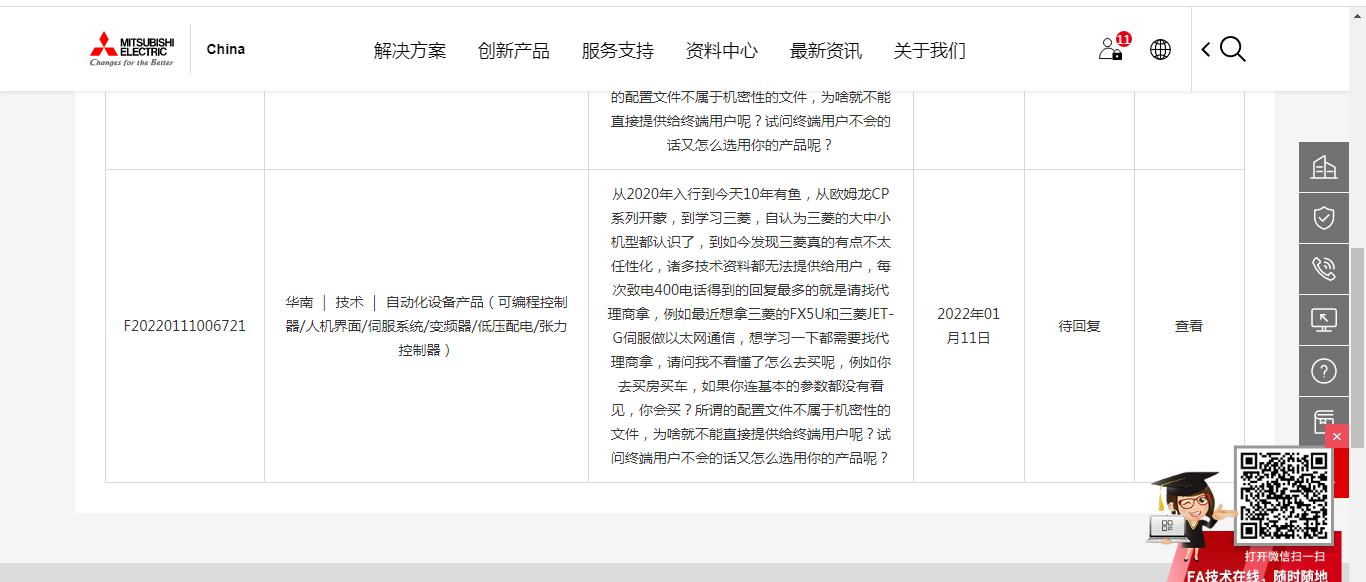The height and width of the screenshot is (582, 1366).
Task: Open the 创新产品 menu
Action: tap(514, 51)
